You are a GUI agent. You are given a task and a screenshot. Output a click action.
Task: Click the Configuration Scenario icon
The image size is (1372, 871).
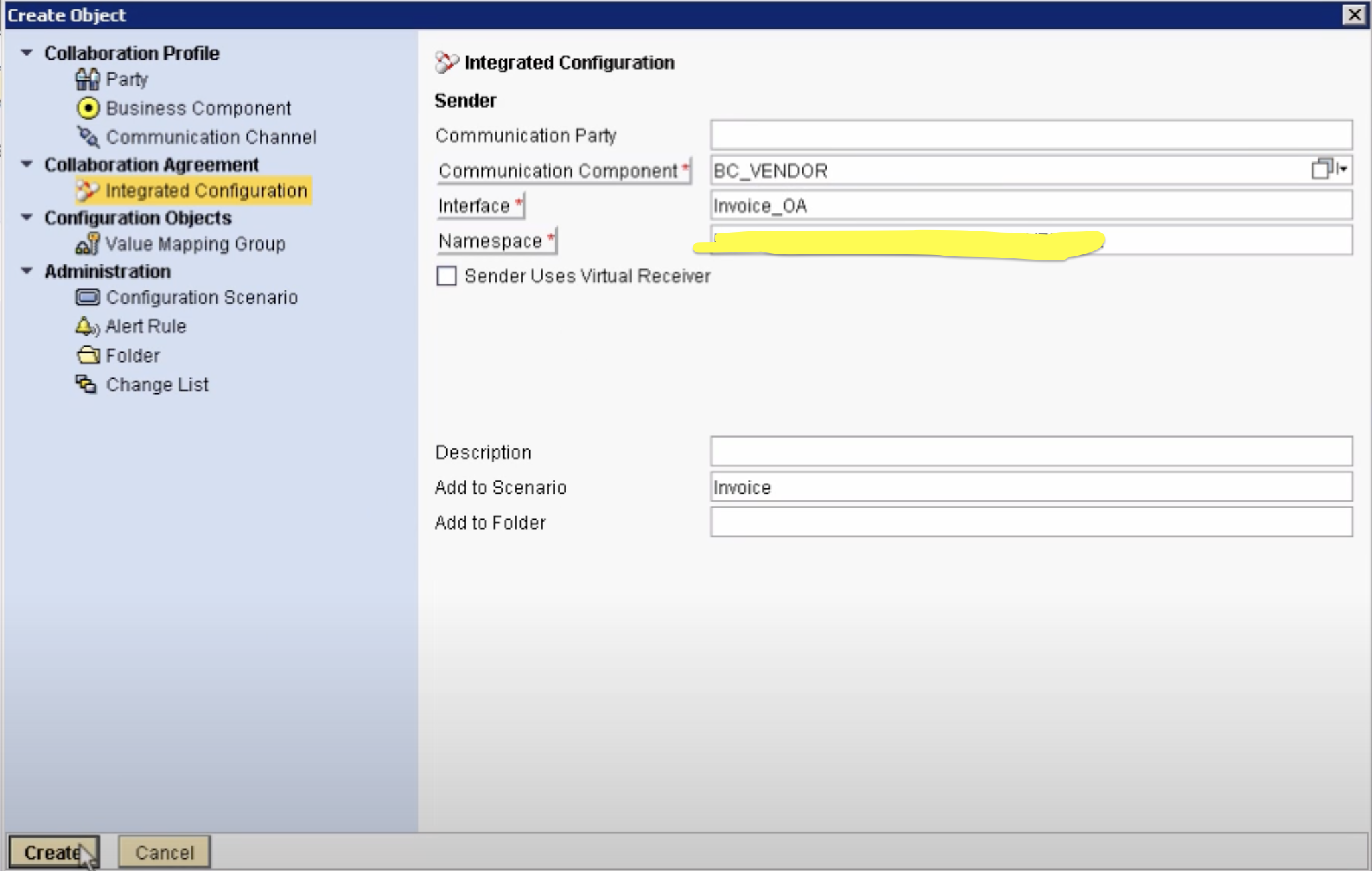coord(88,297)
